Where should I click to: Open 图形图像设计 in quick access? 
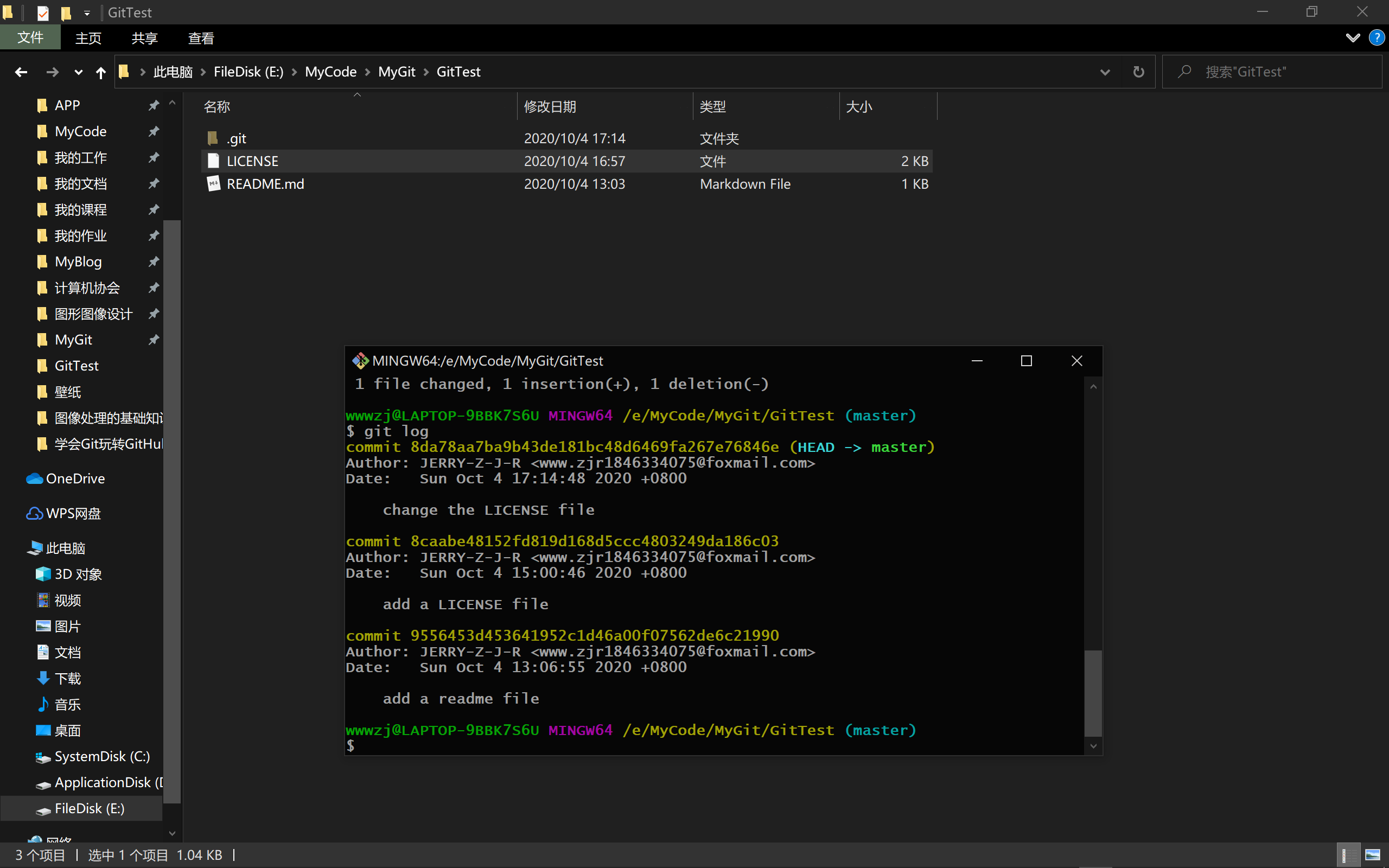(93, 314)
